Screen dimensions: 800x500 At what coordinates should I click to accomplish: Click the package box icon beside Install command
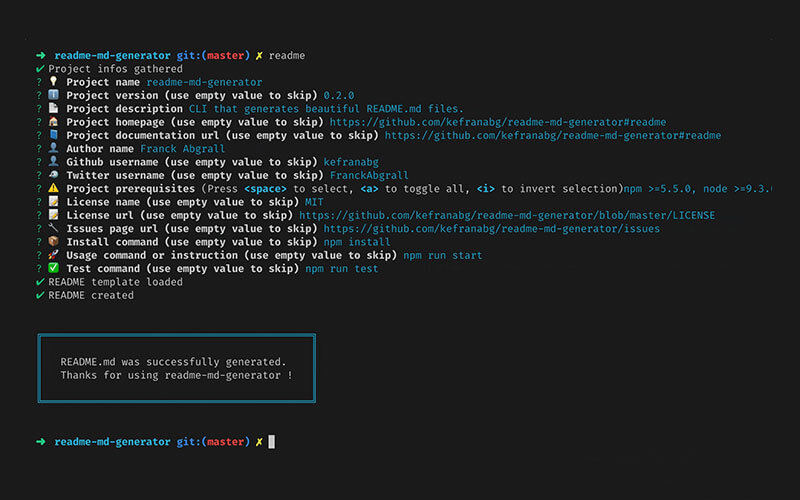[53, 242]
